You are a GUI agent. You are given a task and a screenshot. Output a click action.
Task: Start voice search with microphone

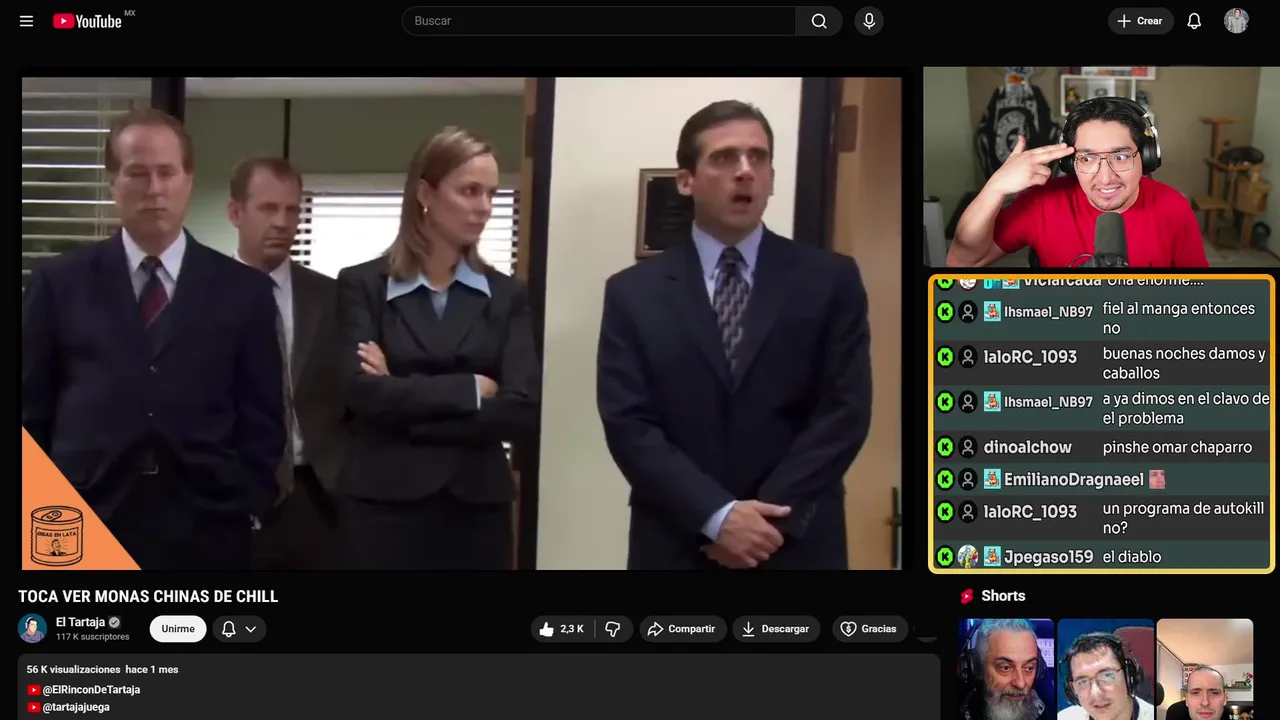(x=868, y=21)
